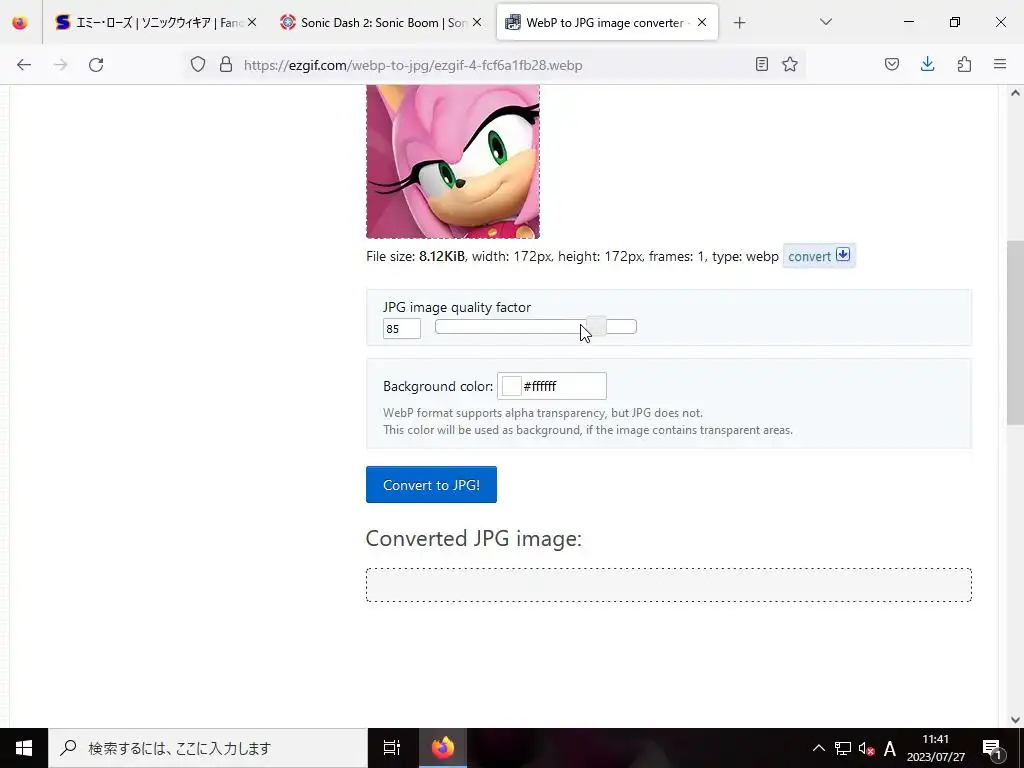Select the Converted JPG image heading text

pyautogui.click(x=473, y=538)
